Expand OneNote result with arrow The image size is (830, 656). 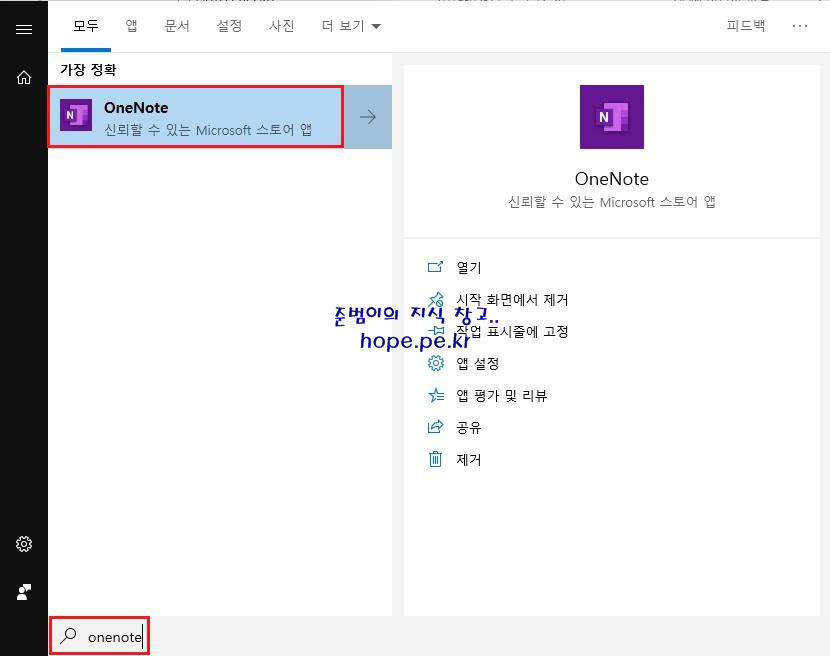(368, 117)
